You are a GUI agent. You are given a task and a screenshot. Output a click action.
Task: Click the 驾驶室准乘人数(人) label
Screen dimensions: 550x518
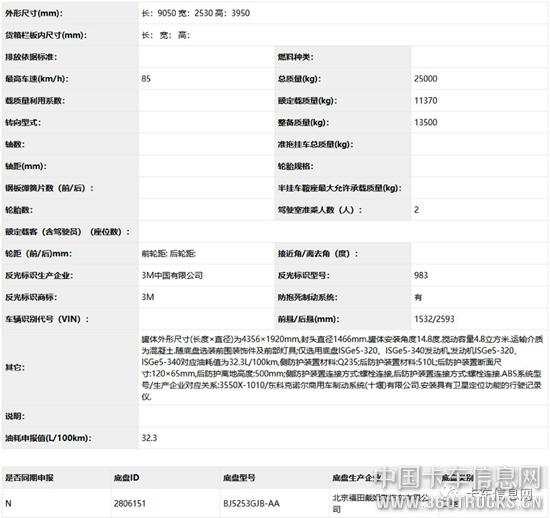(x=320, y=210)
